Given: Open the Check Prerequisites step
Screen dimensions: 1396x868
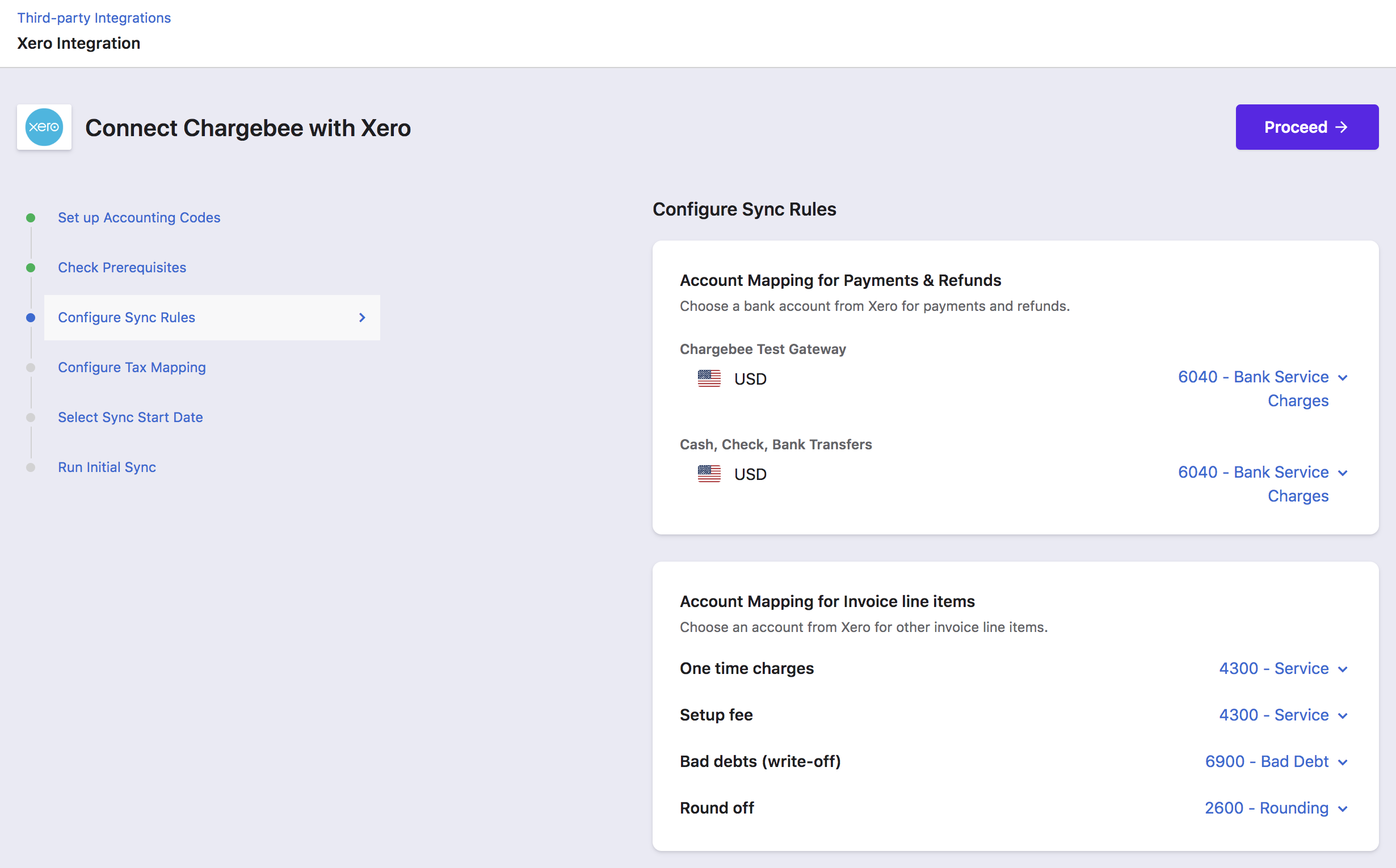Looking at the screenshot, I should [123, 268].
